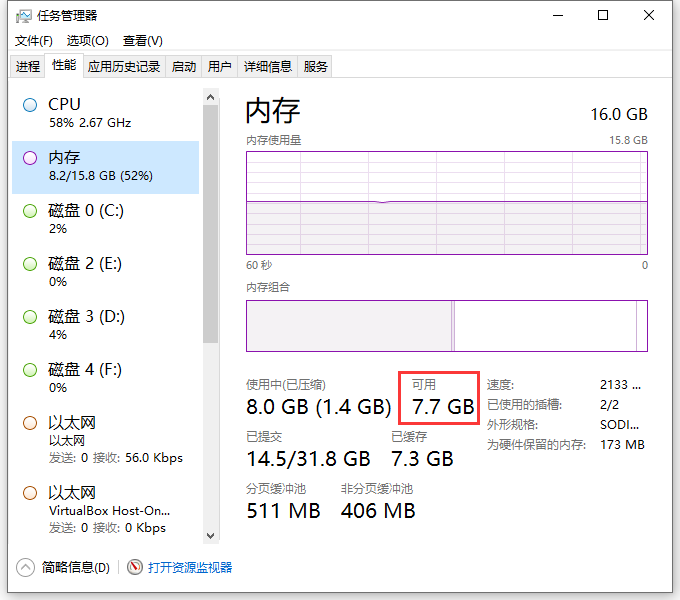The width and height of the screenshot is (680, 600).
Task: Click the 内存使用量 usage graph
Action: [447, 203]
